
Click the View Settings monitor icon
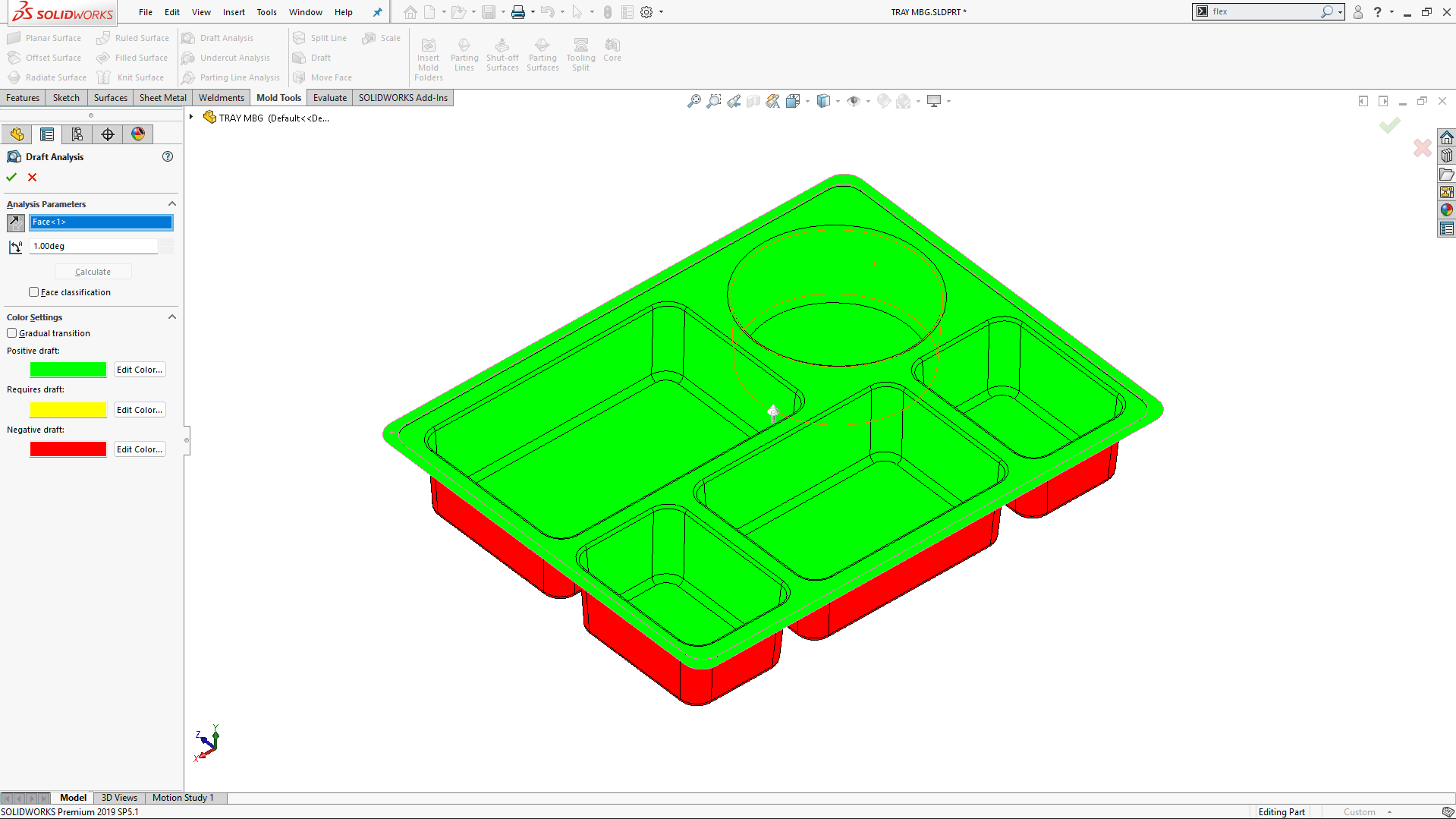[x=934, y=101]
